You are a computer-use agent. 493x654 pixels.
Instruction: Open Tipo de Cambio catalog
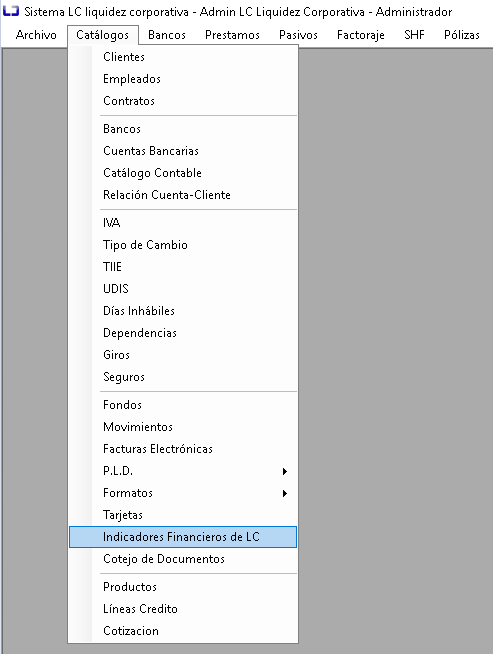183,245
